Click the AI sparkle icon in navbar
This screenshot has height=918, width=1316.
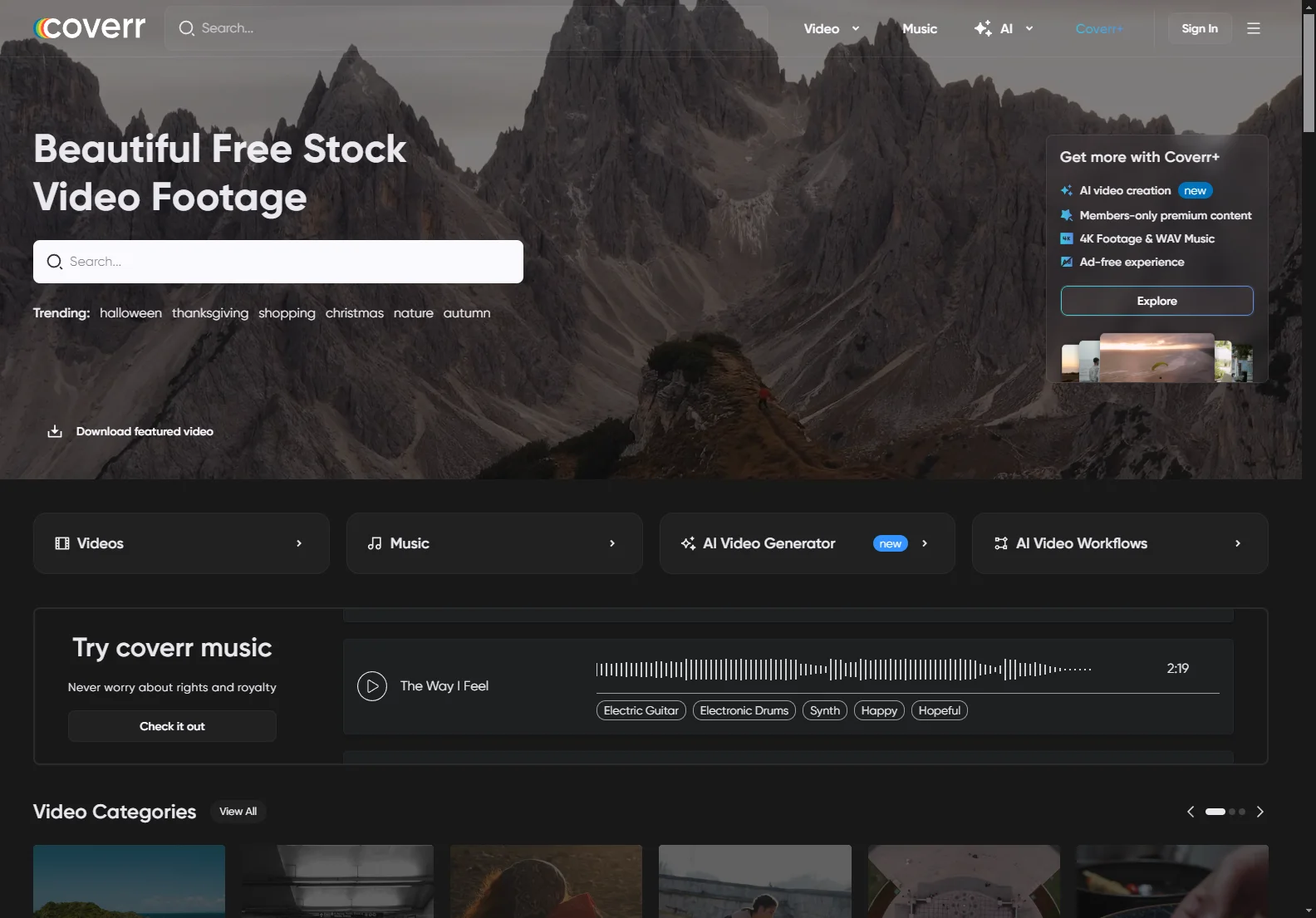click(x=983, y=28)
